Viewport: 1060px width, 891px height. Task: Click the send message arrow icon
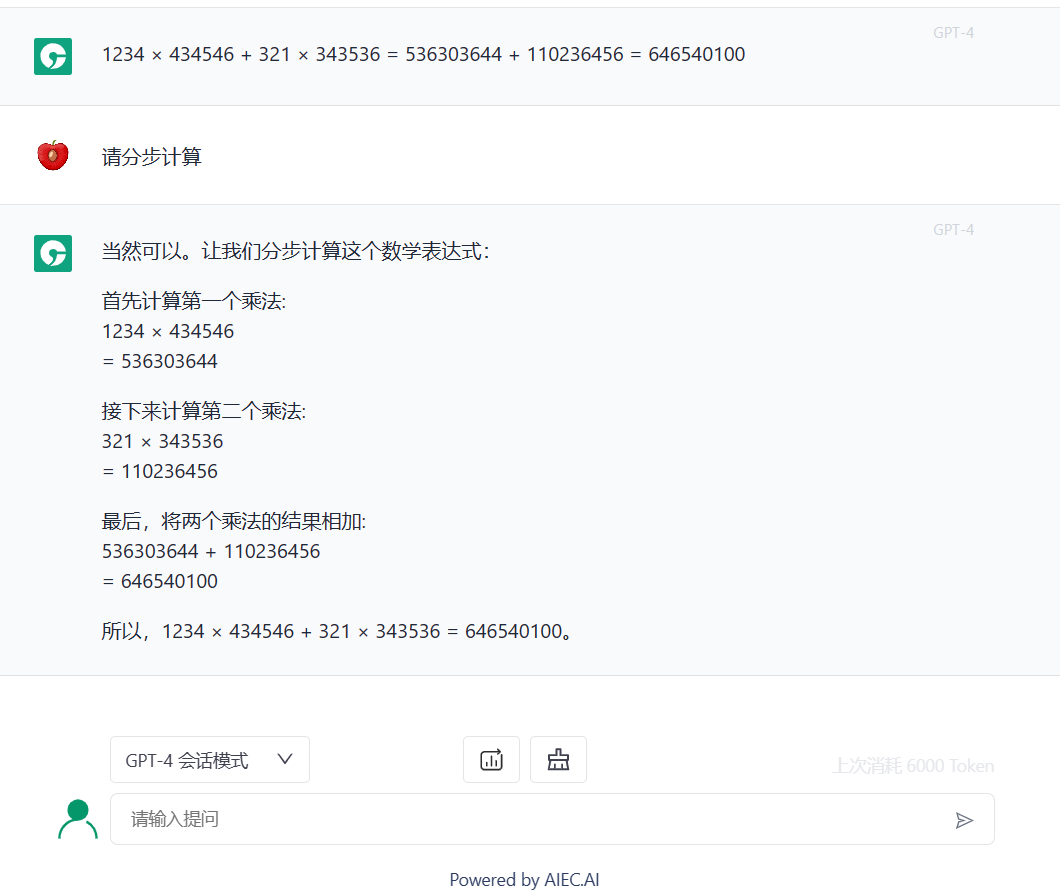963,820
